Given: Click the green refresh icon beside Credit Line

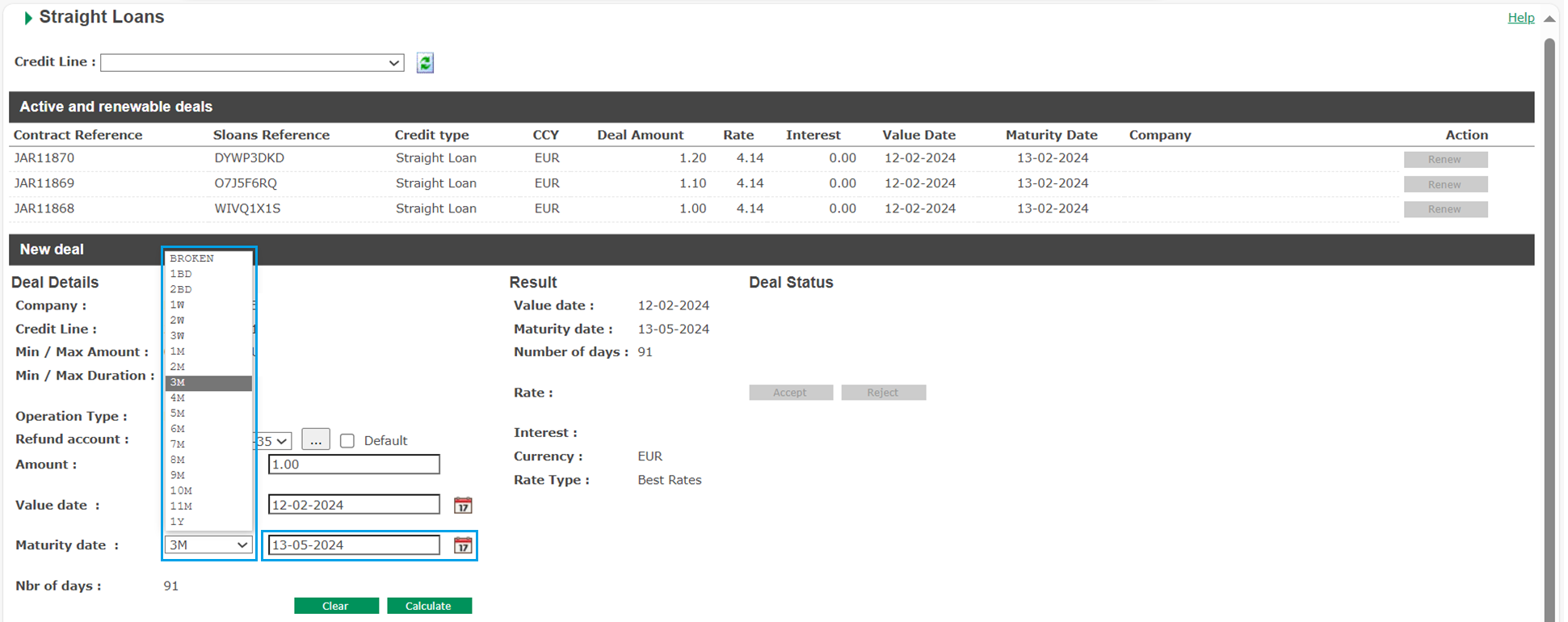Looking at the screenshot, I should 425,63.
